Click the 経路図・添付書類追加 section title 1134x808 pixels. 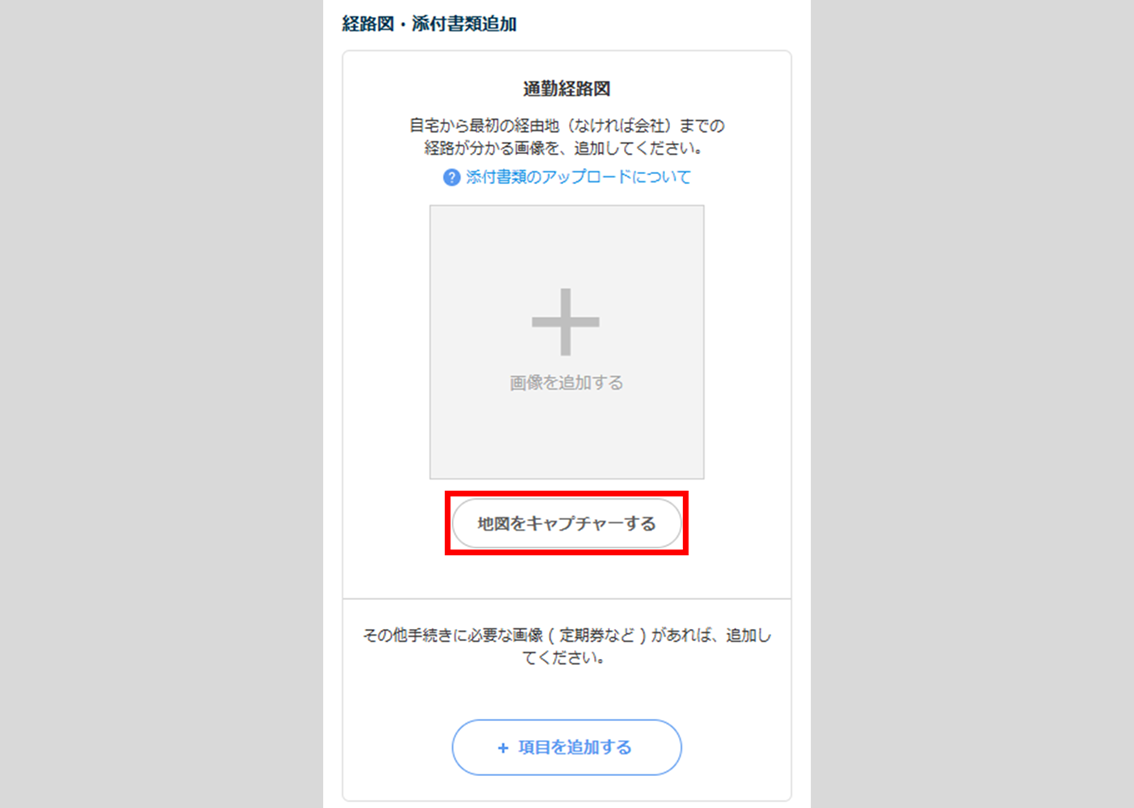[429, 24]
